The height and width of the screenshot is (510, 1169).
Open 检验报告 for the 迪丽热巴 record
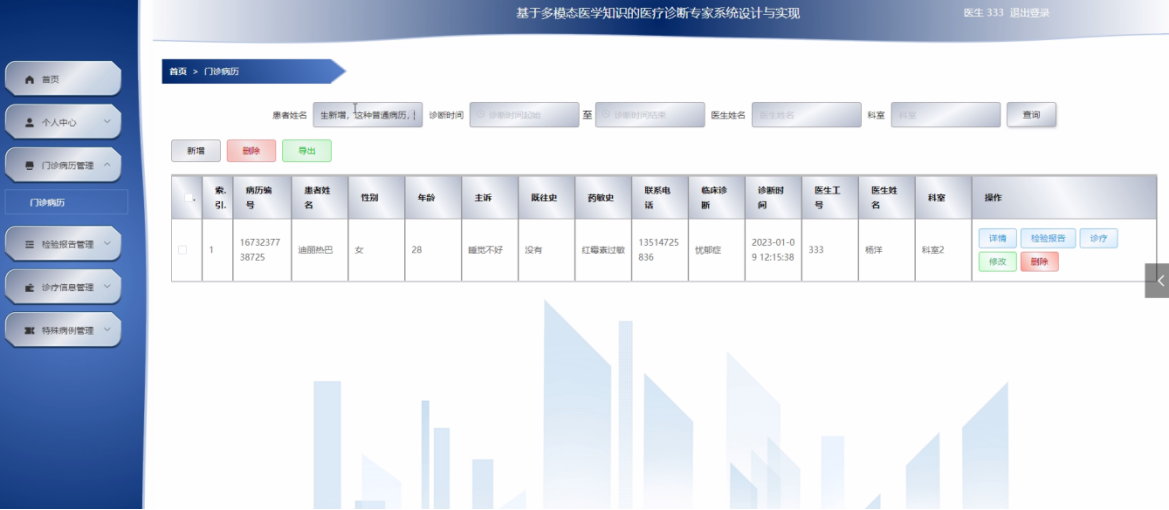click(x=1047, y=239)
